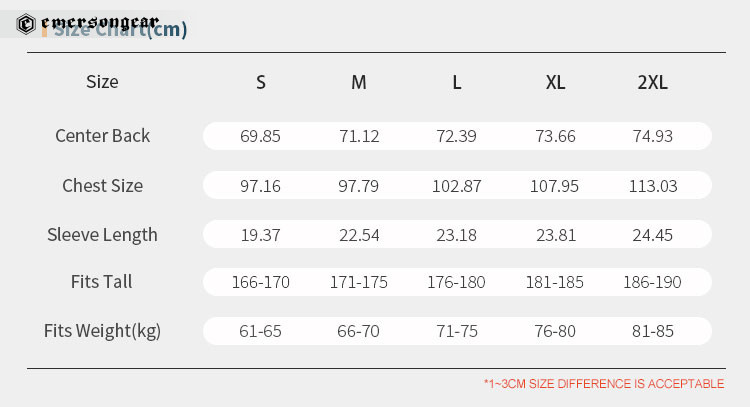Click the Size Chart(cm) heading
This screenshot has width=750, height=407.
(120, 30)
